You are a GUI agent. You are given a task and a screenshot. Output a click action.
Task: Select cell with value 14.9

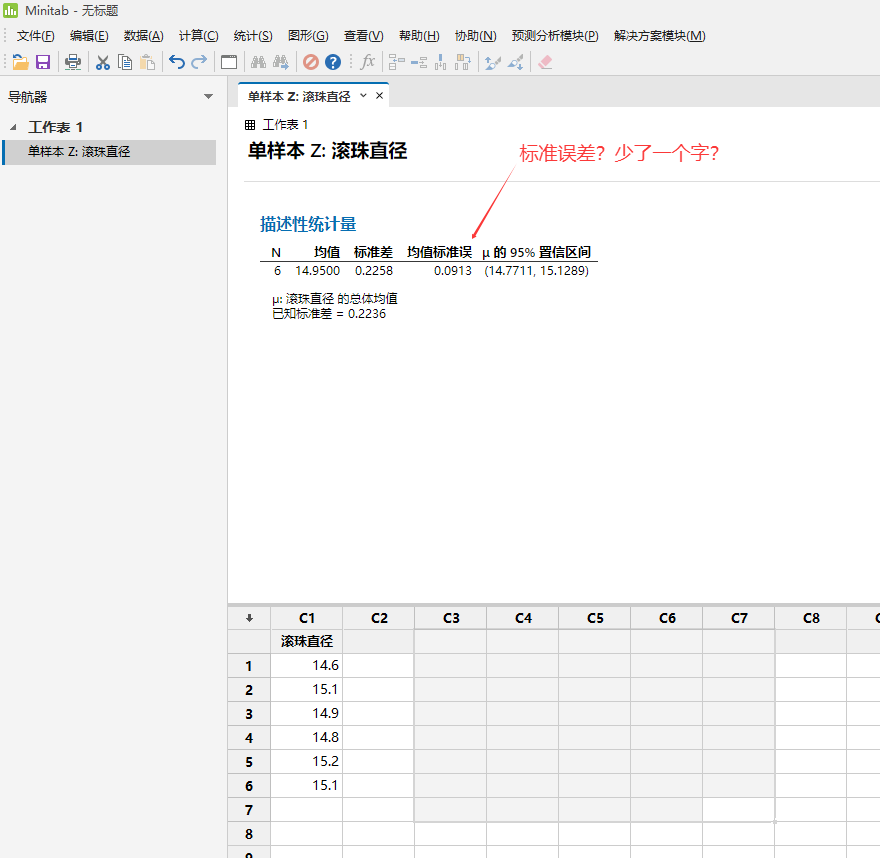click(x=306, y=713)
